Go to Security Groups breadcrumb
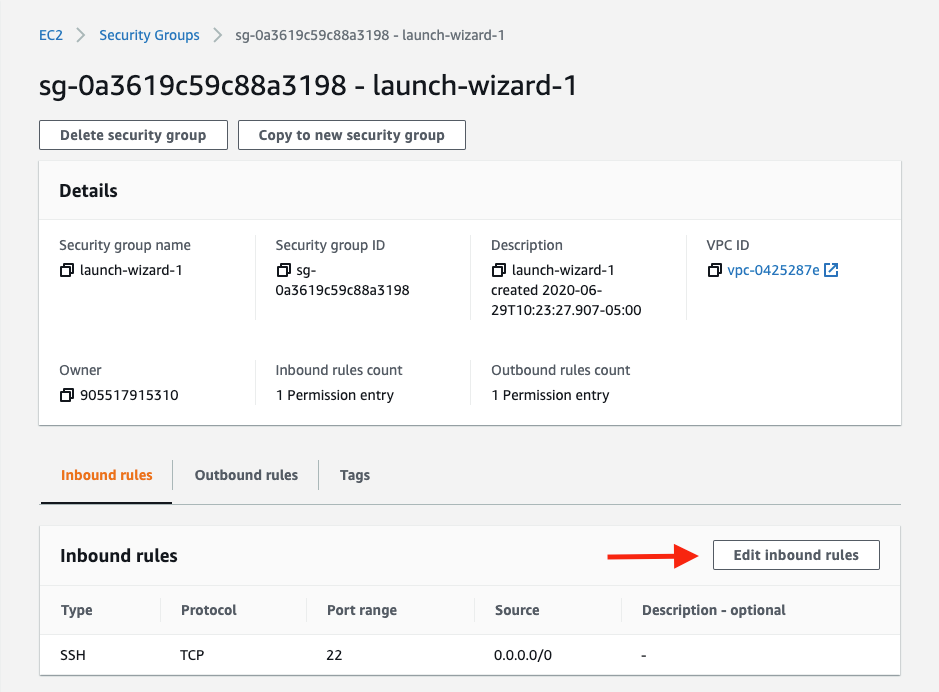This screenshot has width=939, height=692. coord(149,35)
